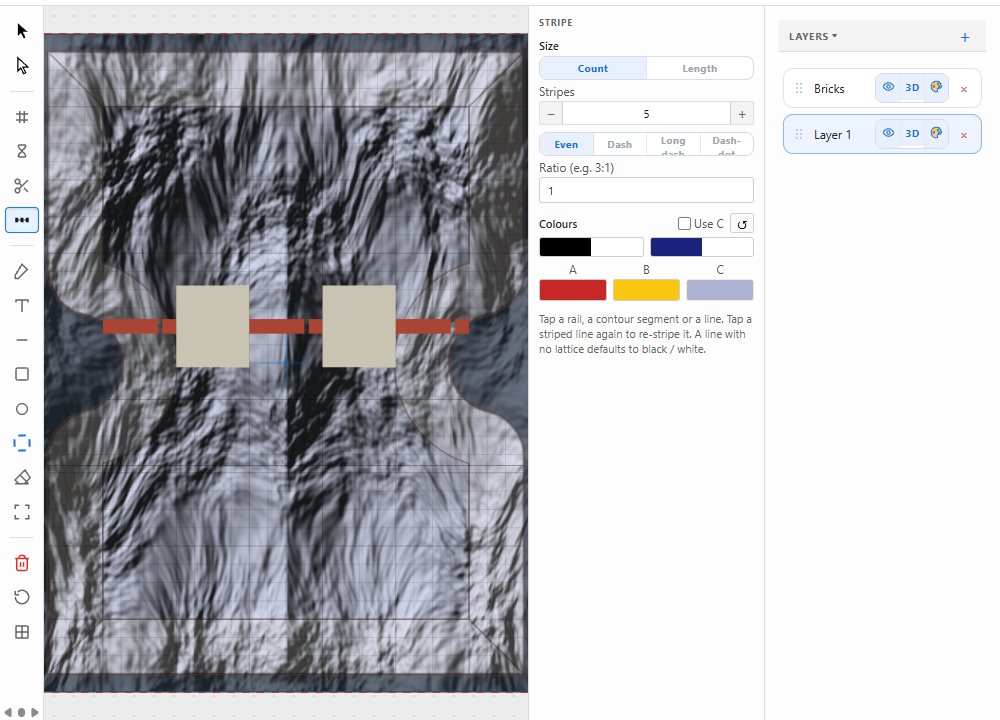Click the left arrow at bottom-left corner
Viewport: 1000px width, 720px height.
coord(8,712)
